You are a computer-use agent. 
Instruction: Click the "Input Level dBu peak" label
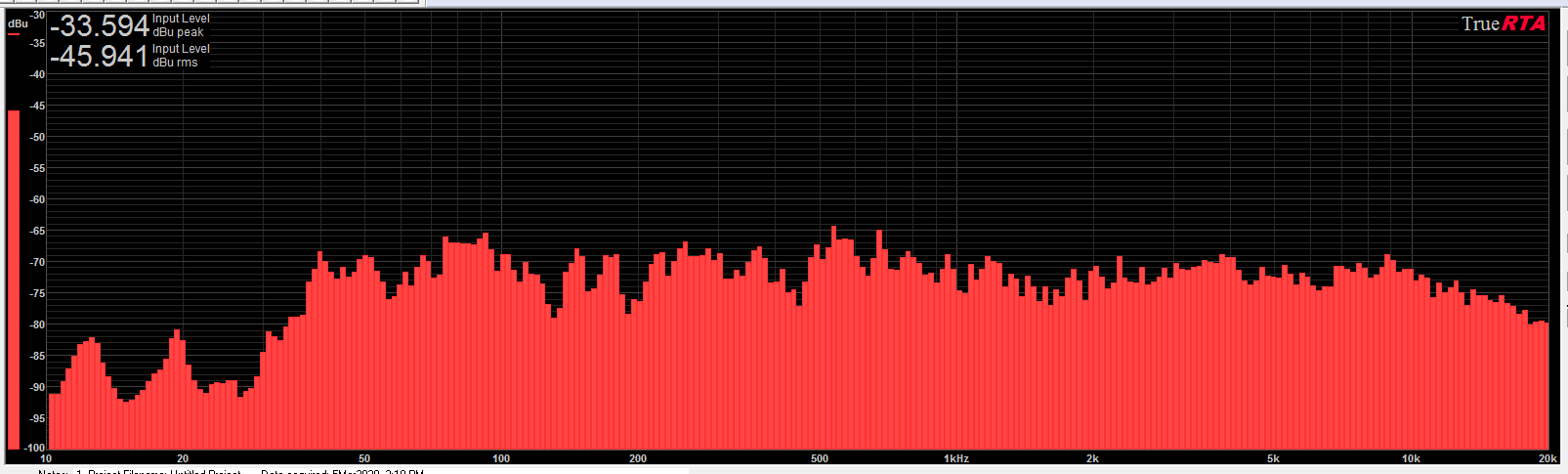[181, 25]
